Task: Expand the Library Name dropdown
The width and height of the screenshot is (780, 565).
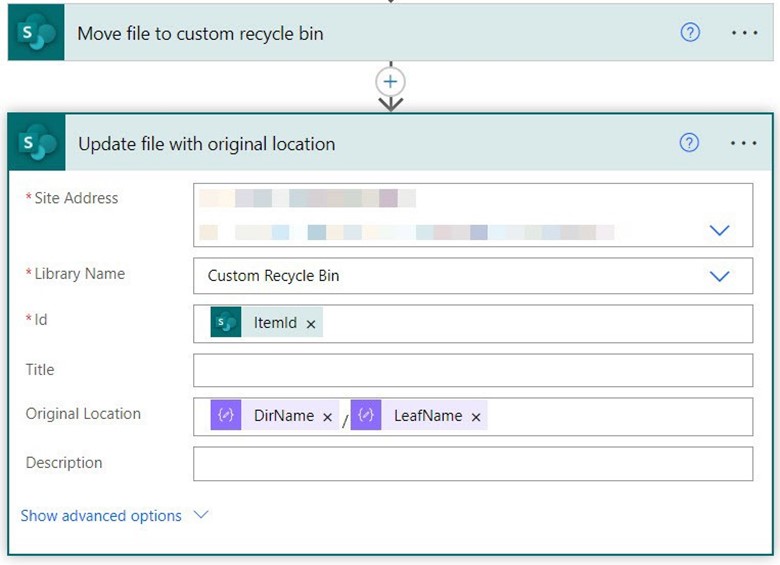Action: pos(719,276)
